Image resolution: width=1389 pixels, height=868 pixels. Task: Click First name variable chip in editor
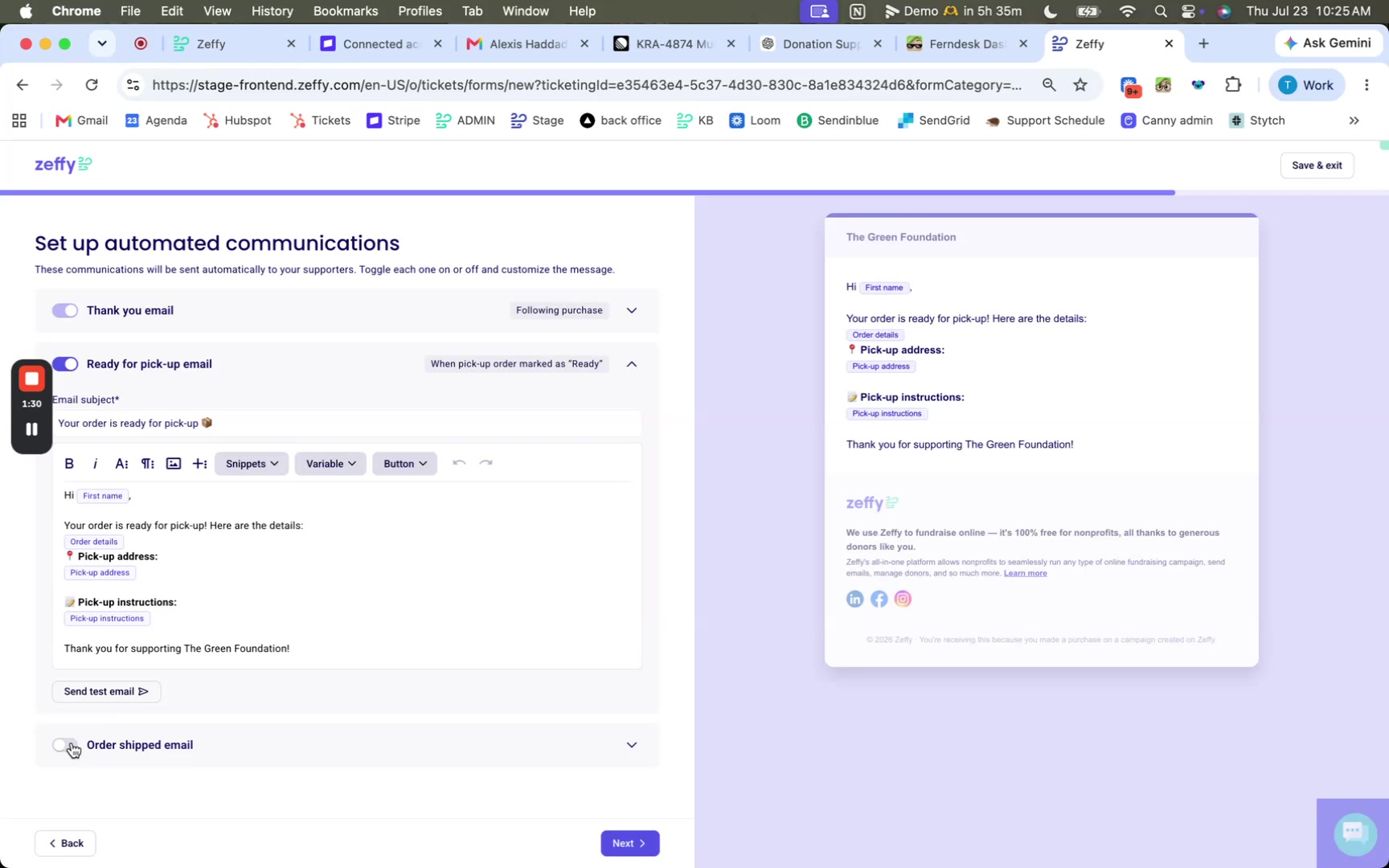coord(103,496)
